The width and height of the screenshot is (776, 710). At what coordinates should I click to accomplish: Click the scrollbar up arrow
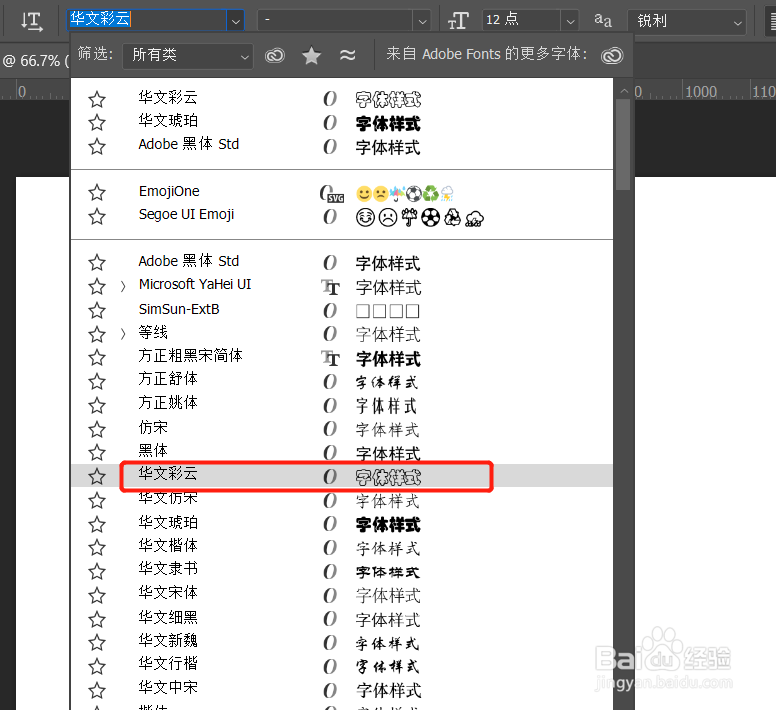(624, 91)
